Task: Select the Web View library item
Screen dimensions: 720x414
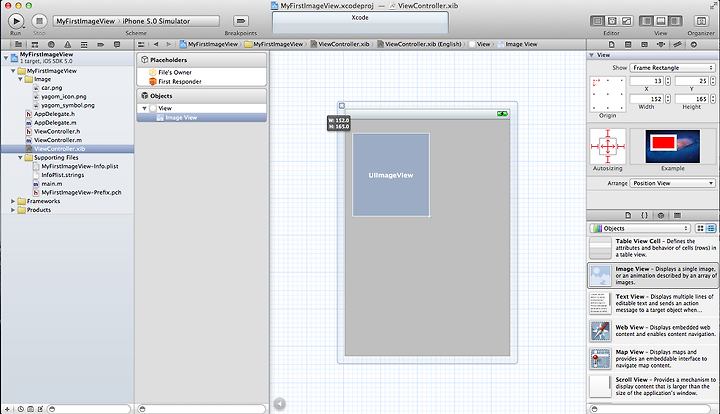Action: click(x=652, y=331)
